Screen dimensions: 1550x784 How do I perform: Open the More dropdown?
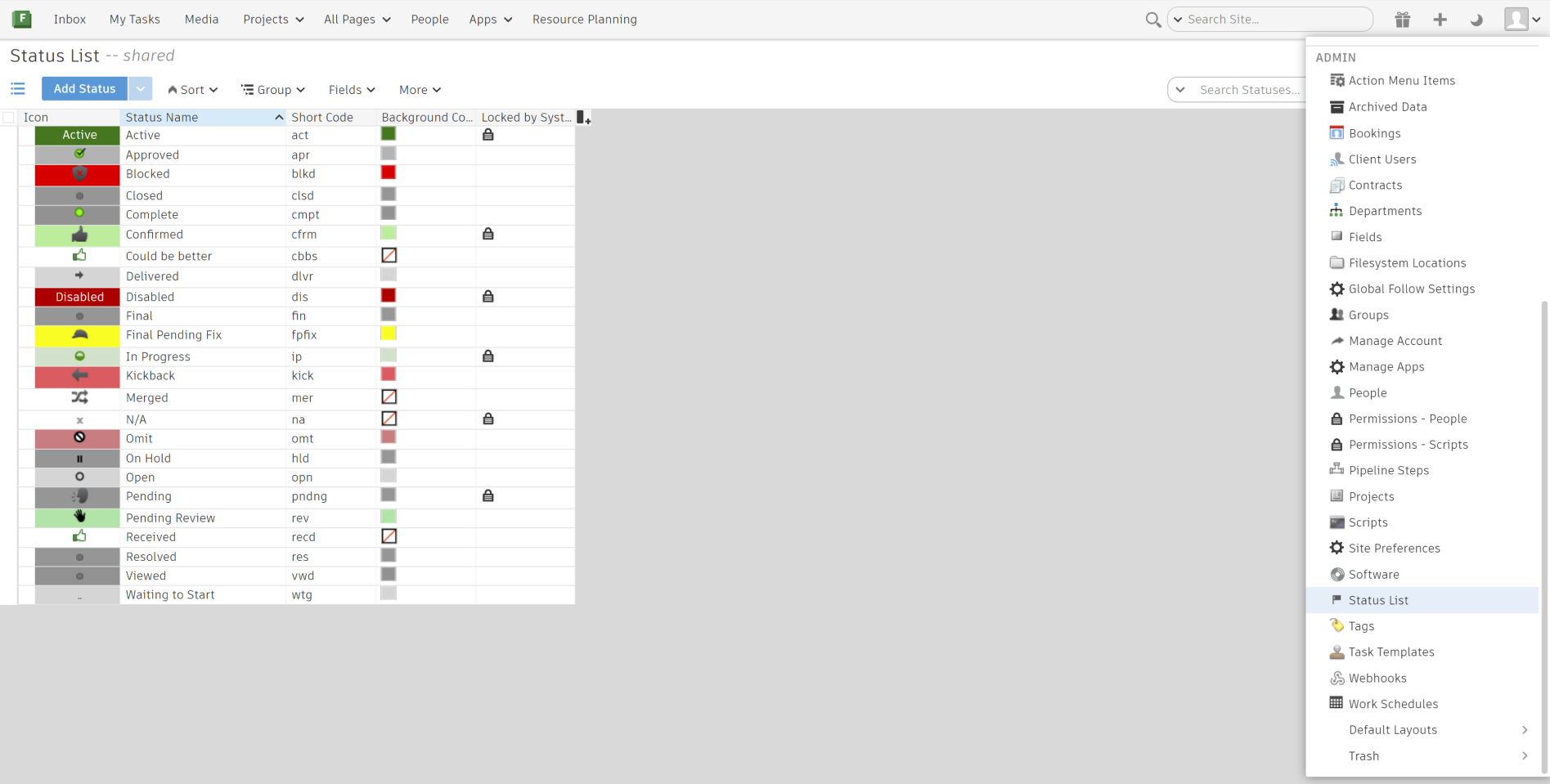[x=420, y=90]
